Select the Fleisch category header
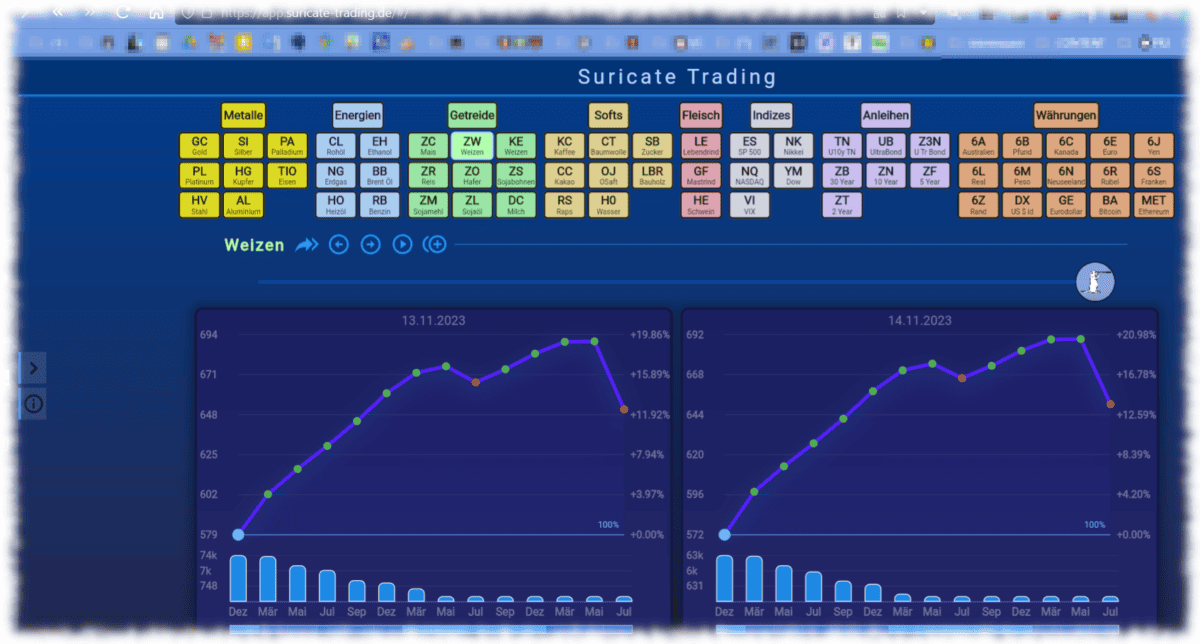The height and width of the screenshot is (644, 1200). [x=701, y=114]
